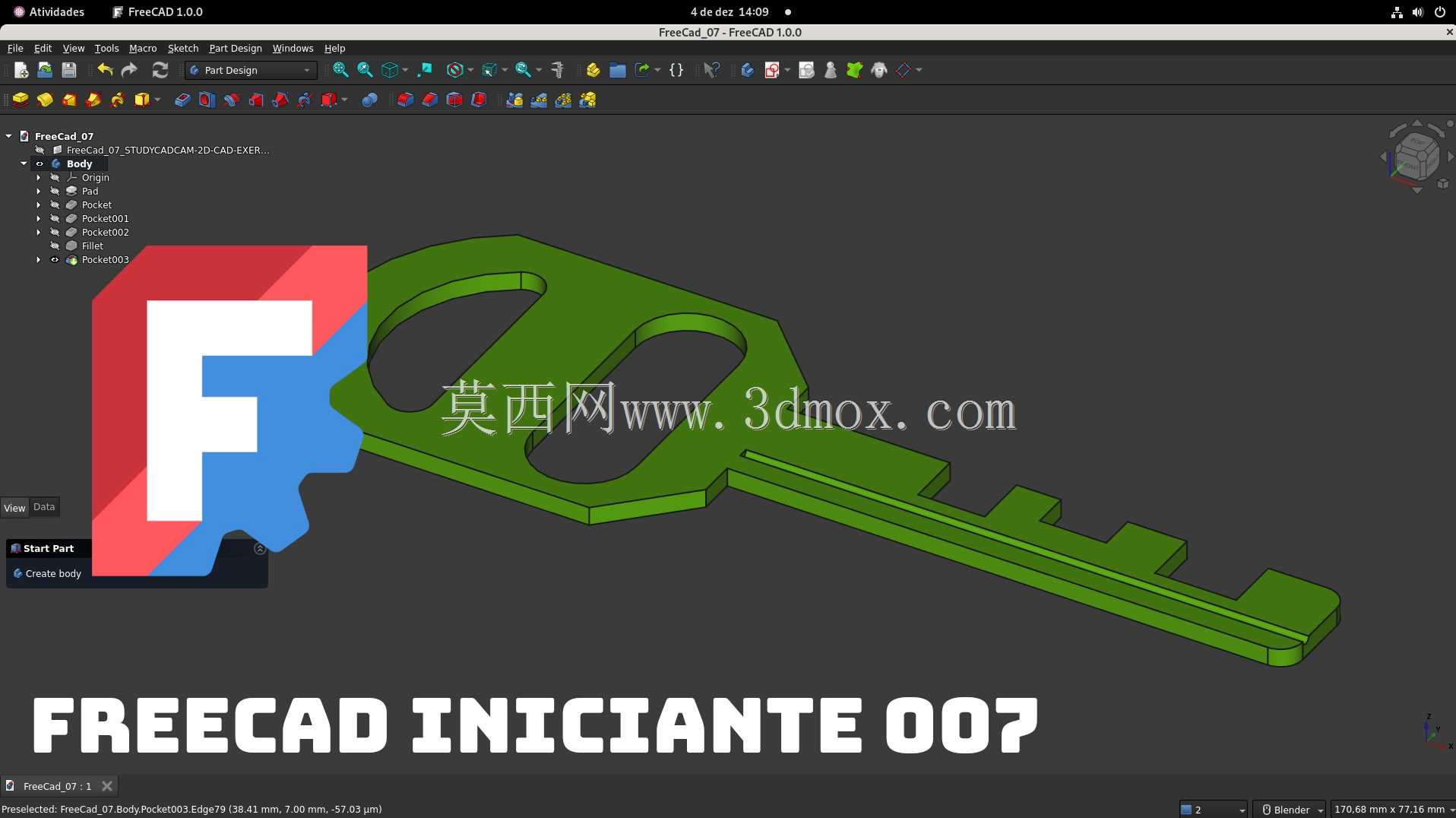This screenshot has height=818, width=1456.
Task: Open the Sketch menu
Action: coord(182,48)
